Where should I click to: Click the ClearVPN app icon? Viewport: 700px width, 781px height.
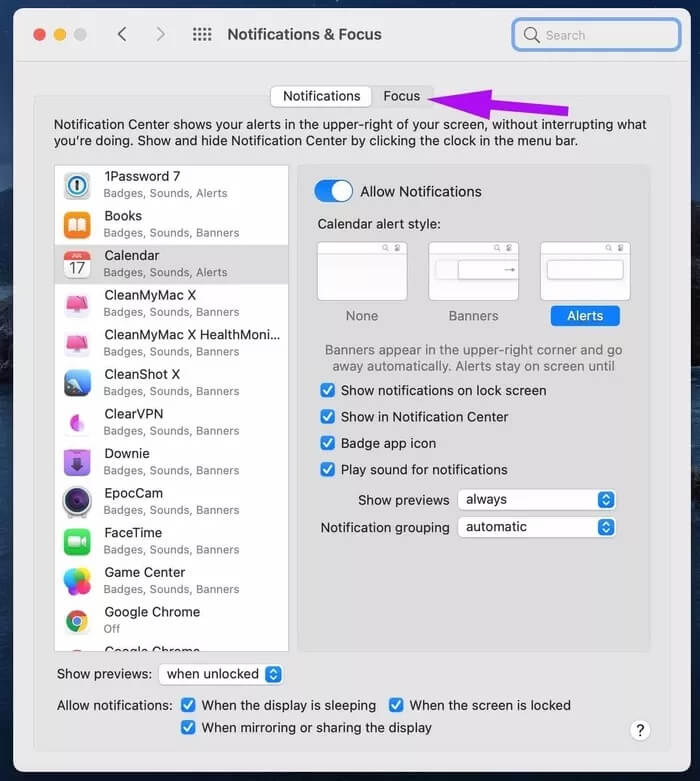click(77, 423)
